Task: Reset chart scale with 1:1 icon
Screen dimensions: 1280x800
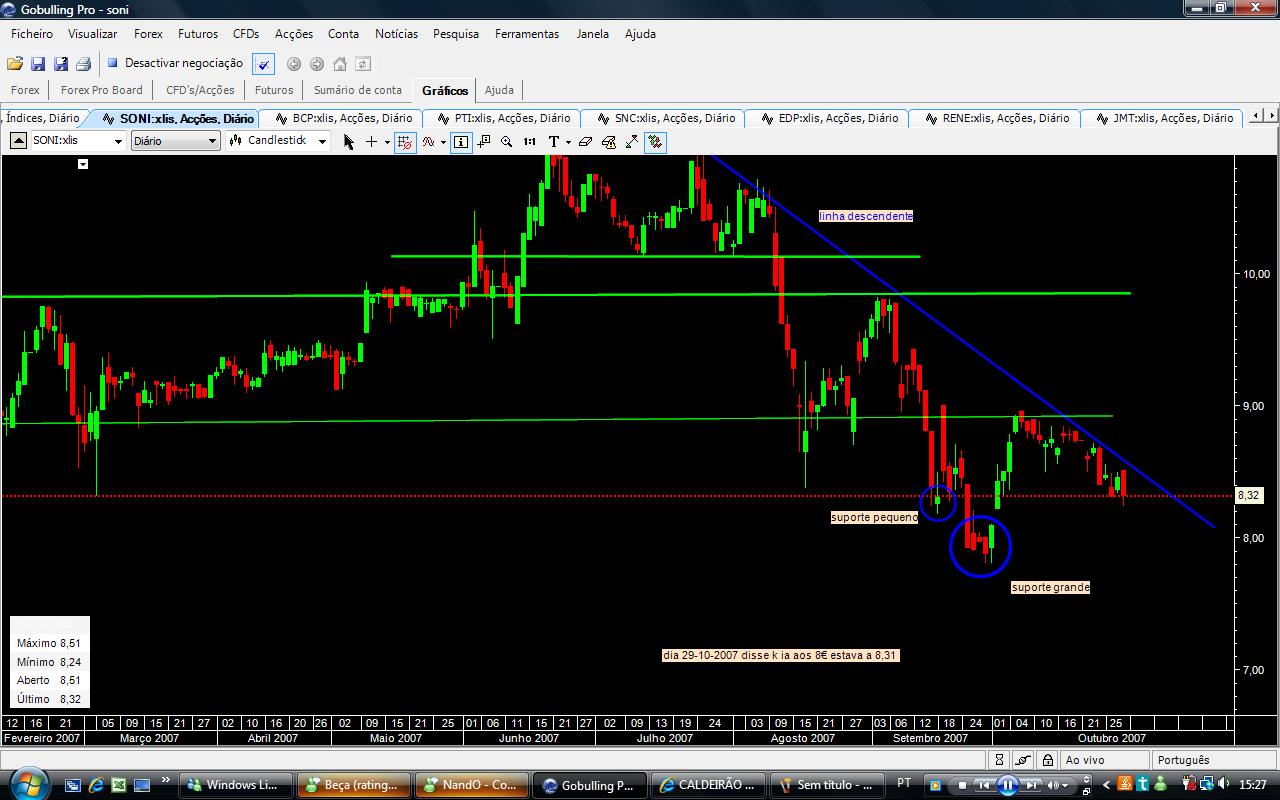Action: point(530,141)
